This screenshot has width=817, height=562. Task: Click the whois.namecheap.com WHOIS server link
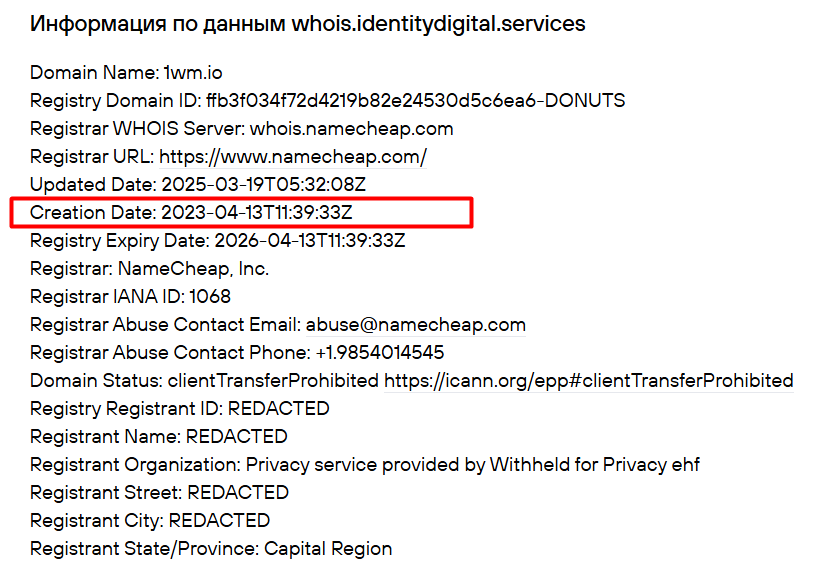(351, 129)
